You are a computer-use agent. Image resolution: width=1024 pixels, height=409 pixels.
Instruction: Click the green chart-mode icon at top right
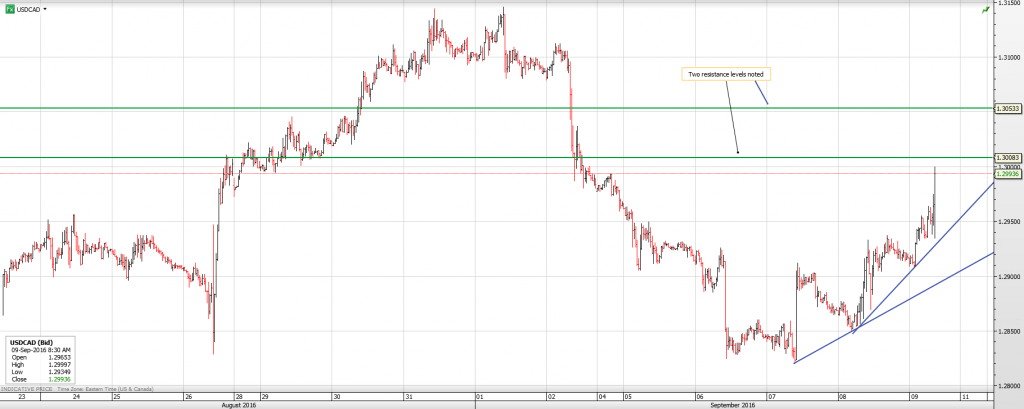tap(985, 10)
